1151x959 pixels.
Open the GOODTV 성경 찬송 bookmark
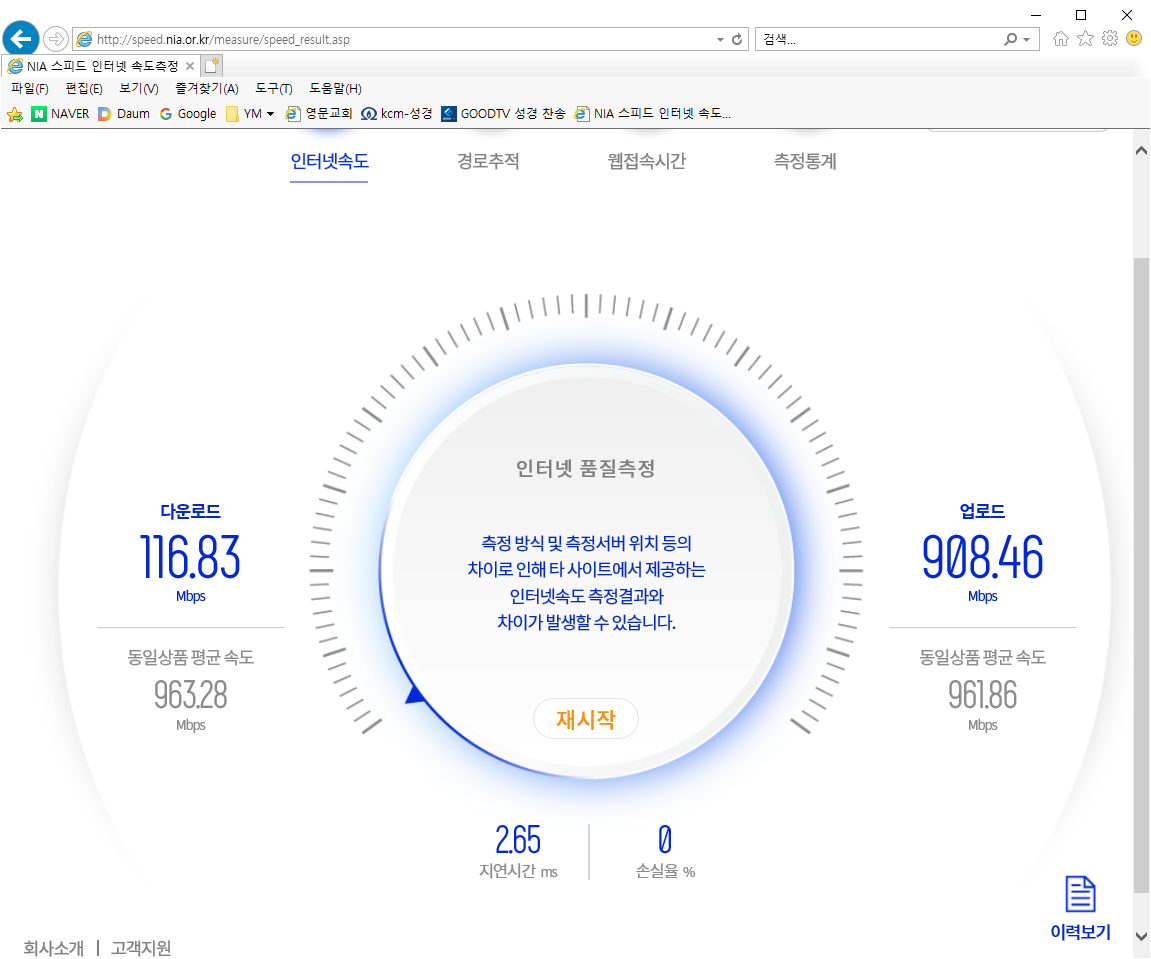504,114
